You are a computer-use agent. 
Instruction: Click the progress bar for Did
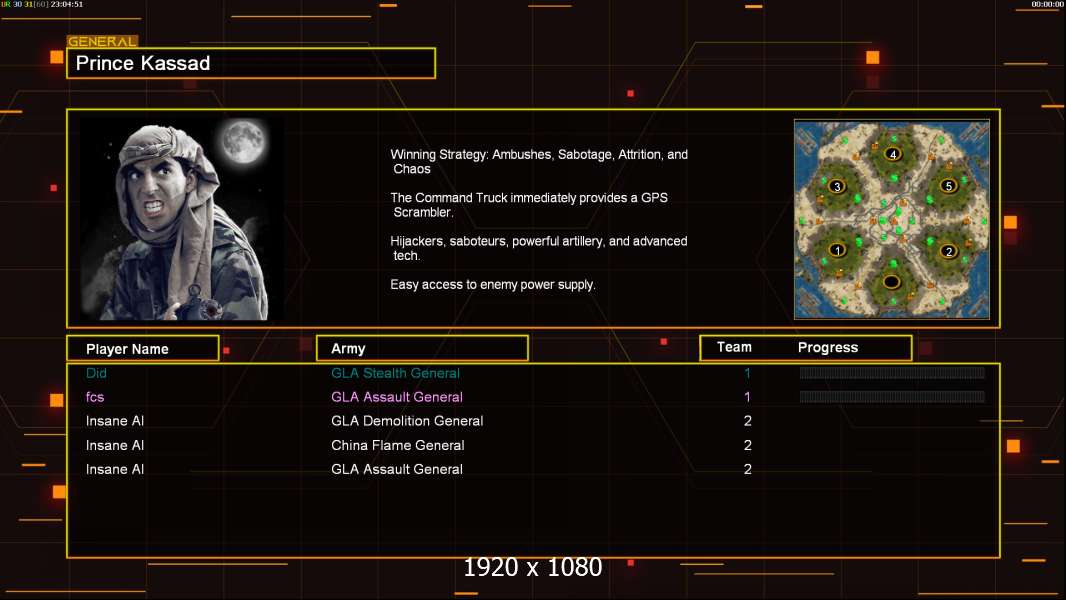(x=892, y=372)
